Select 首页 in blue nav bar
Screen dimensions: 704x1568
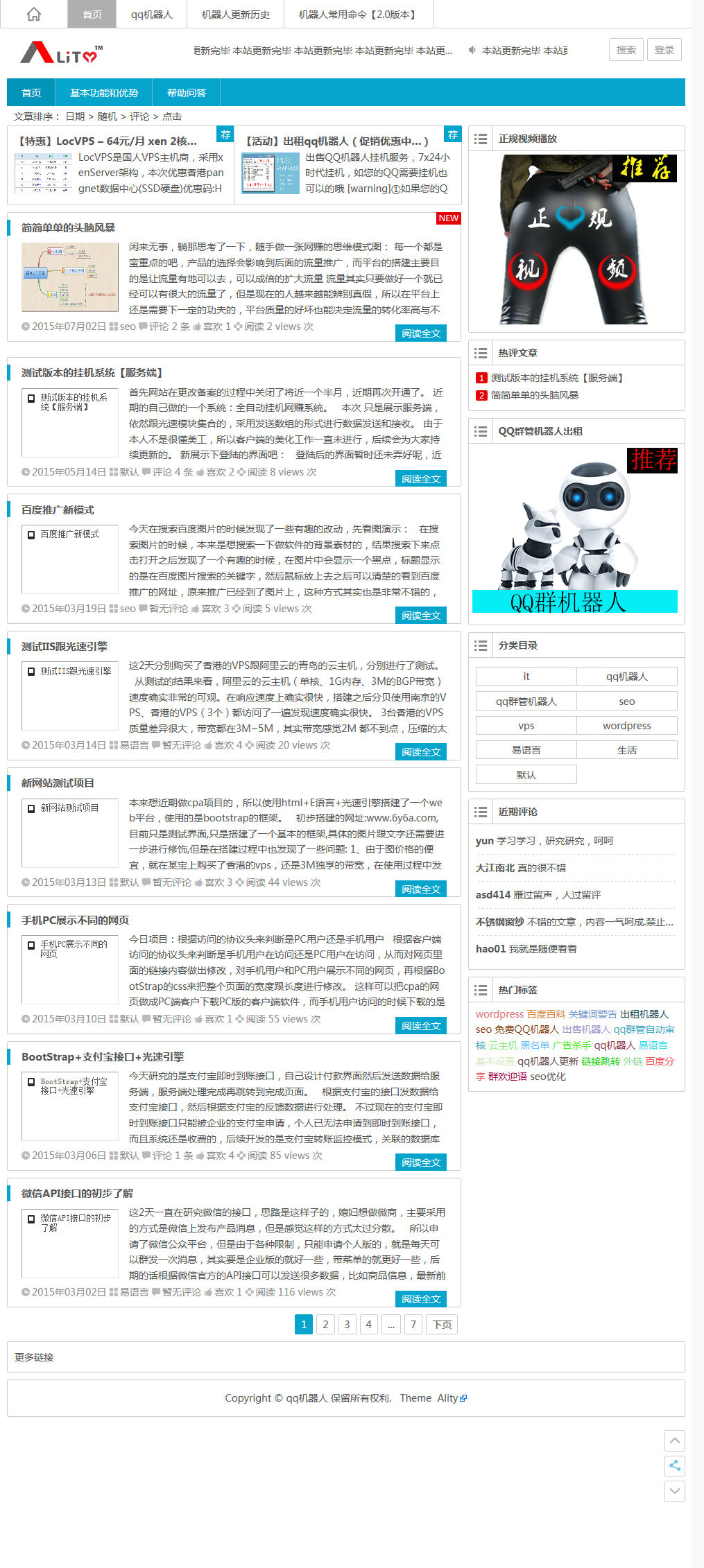point(31,93)
